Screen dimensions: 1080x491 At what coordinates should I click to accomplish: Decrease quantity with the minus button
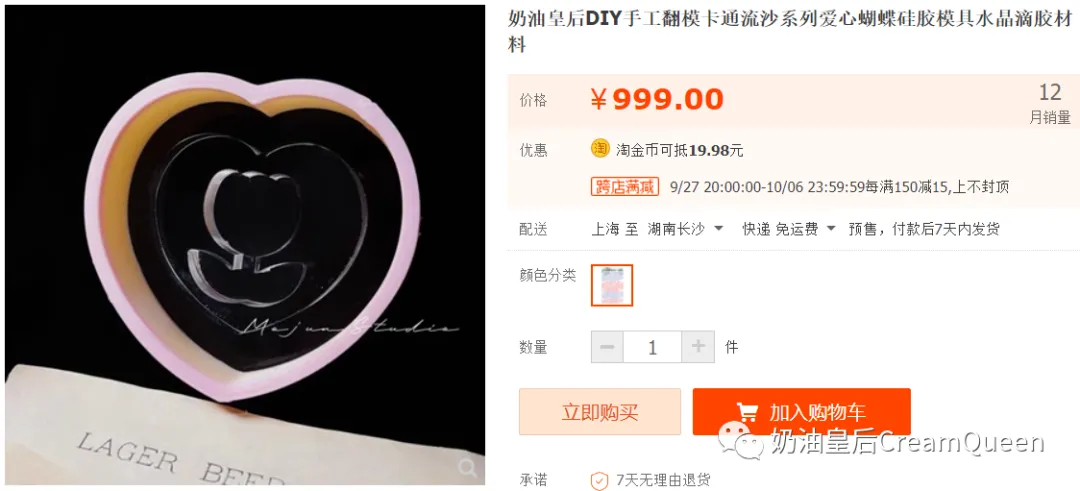pos(608,347)
